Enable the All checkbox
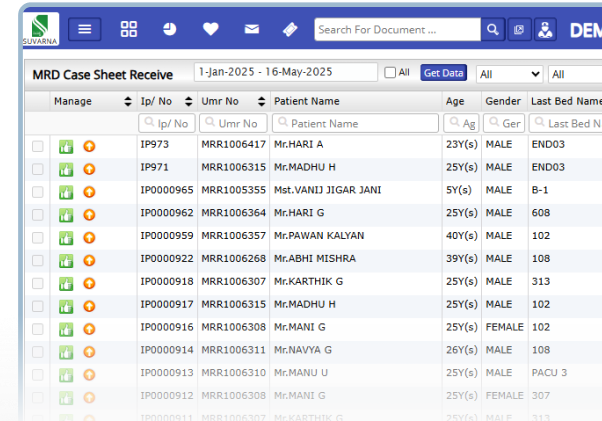Viewport: 602px width, 421px height. [x=391, y=73]
